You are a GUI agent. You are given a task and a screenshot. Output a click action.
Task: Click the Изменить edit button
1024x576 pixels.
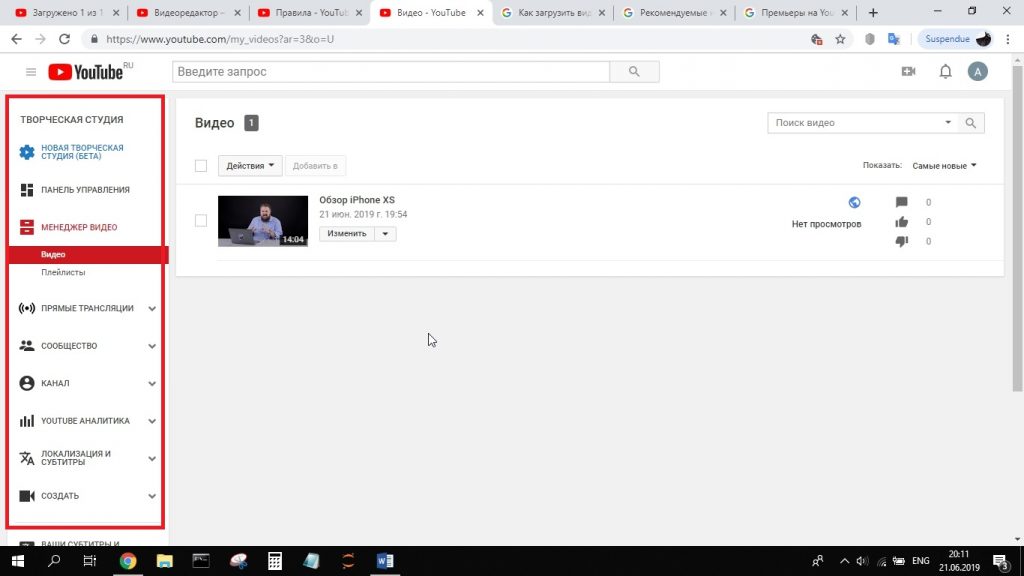[x=347, y=234]
